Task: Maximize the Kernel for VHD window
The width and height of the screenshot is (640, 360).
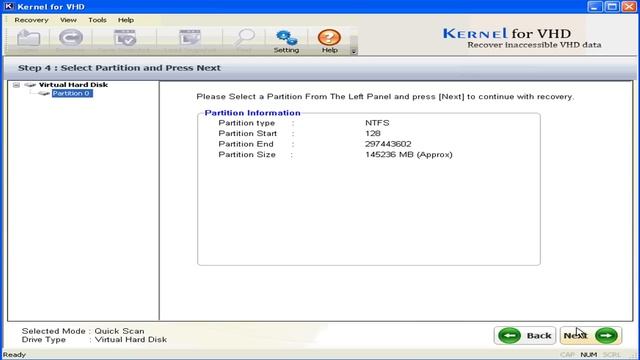Action: [x=612, y=7]
